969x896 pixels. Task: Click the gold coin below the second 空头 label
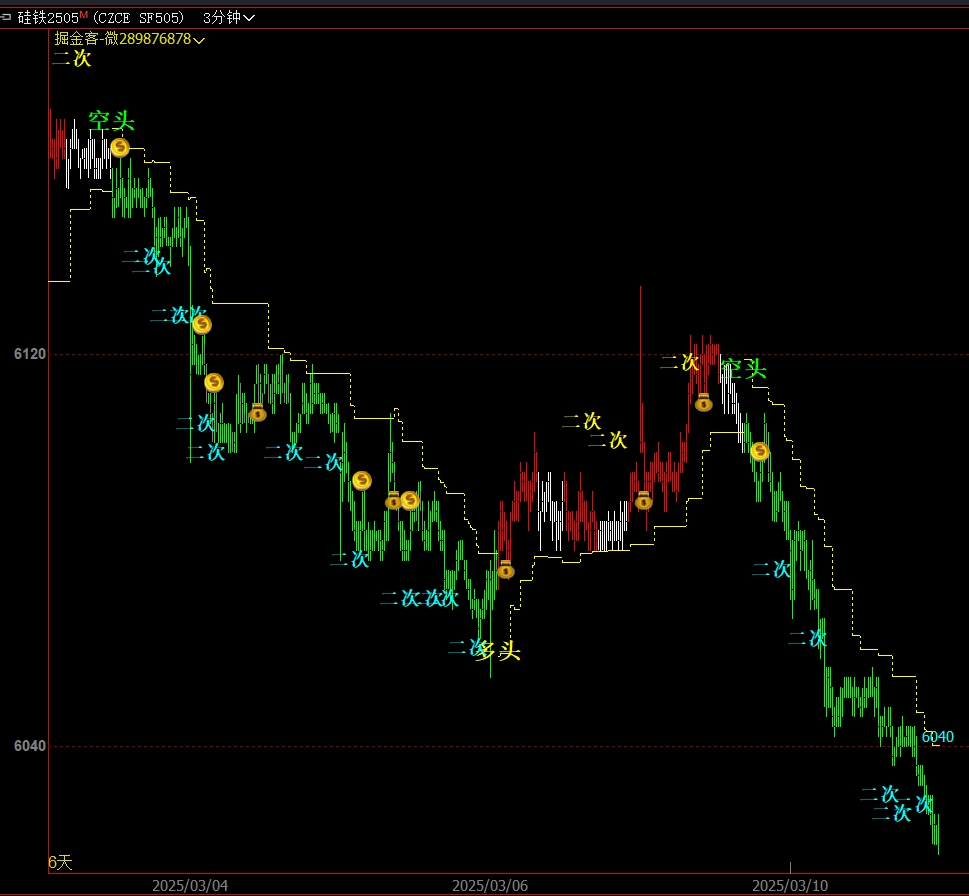pos(760,451)
